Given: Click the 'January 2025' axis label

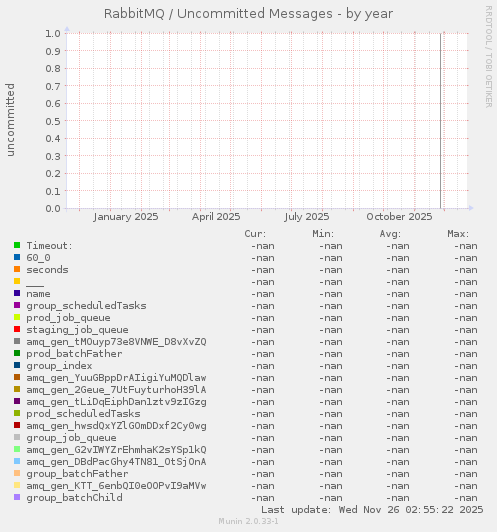Looking at the screenshot, I should point(126,217).
